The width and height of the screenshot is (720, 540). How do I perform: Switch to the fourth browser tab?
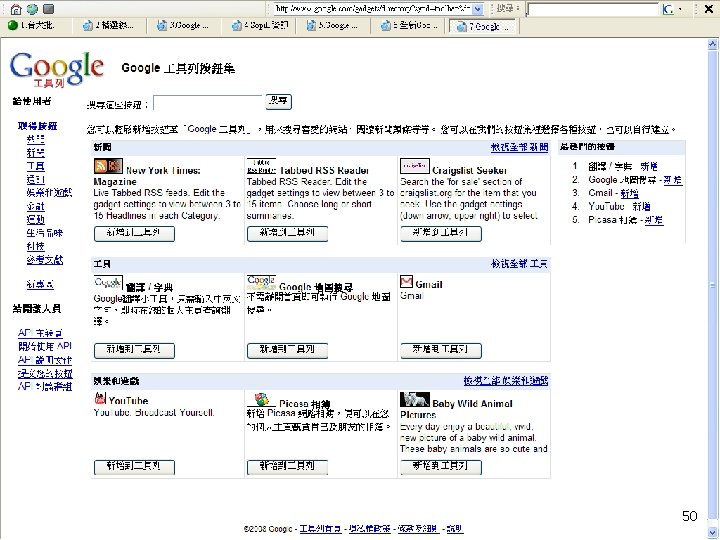click(260, 26)
